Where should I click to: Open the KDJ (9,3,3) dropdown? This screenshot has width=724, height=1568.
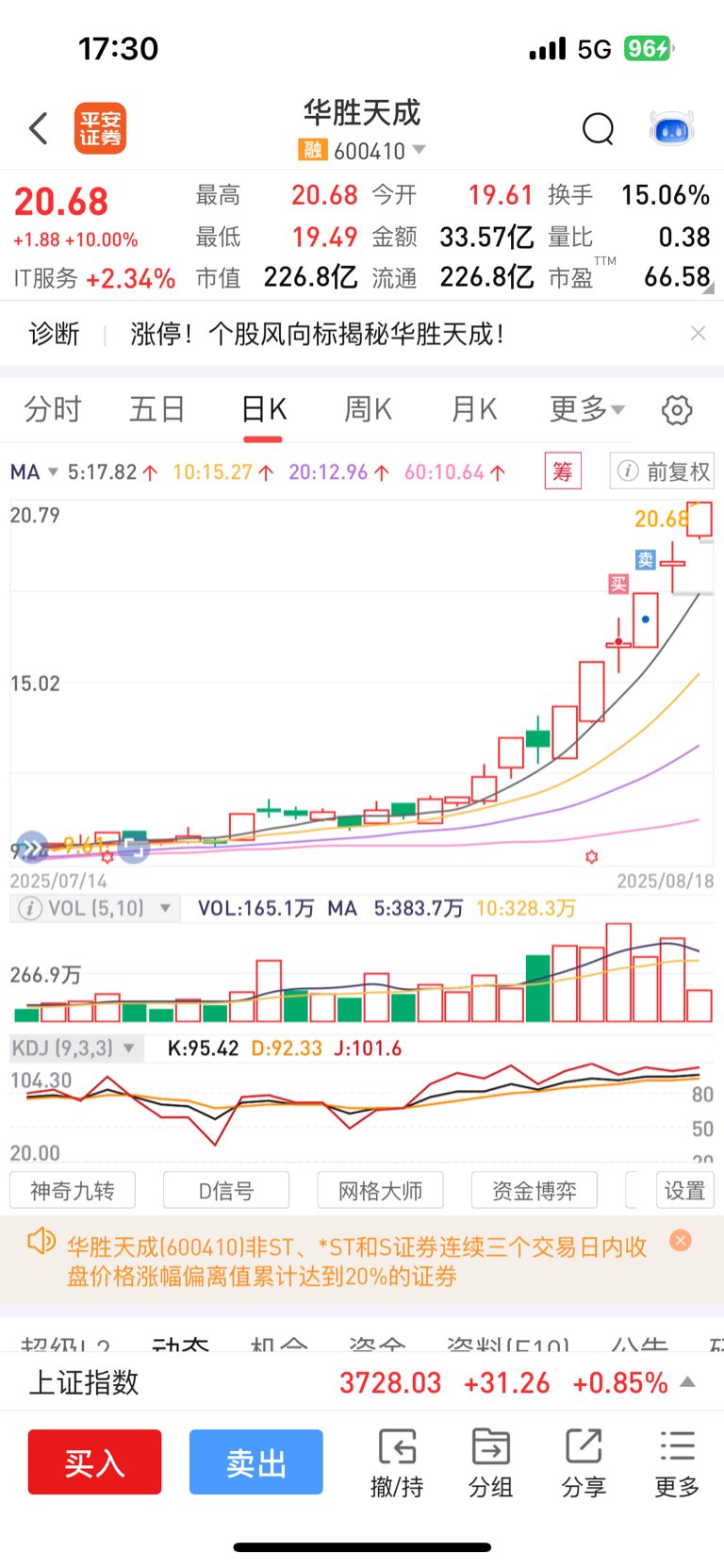pos(76,1048)
